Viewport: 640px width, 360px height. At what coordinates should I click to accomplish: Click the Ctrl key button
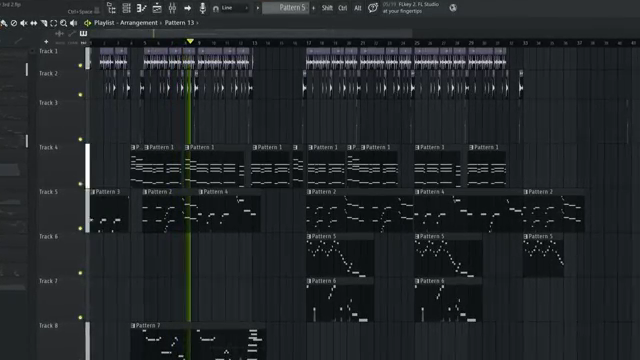[342, 8]
